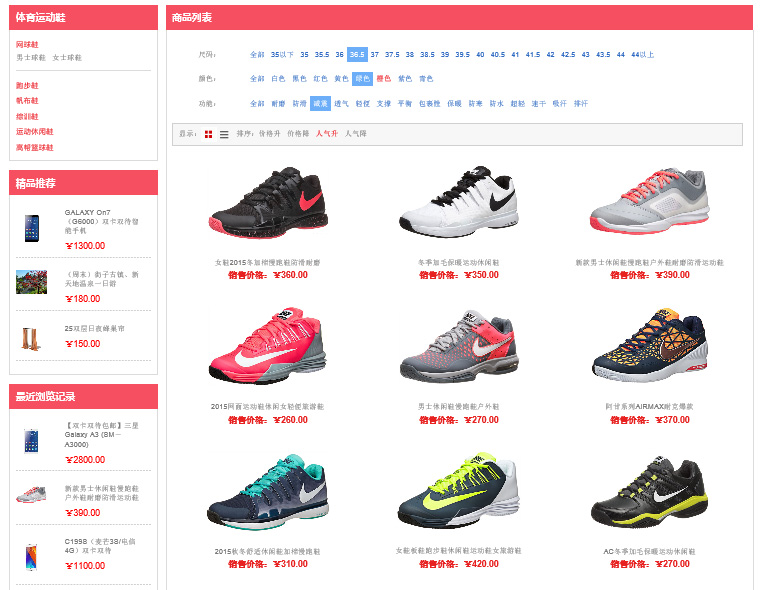
Task: Select 全部 in the 尺码 row
Action: tap(257, 55)
